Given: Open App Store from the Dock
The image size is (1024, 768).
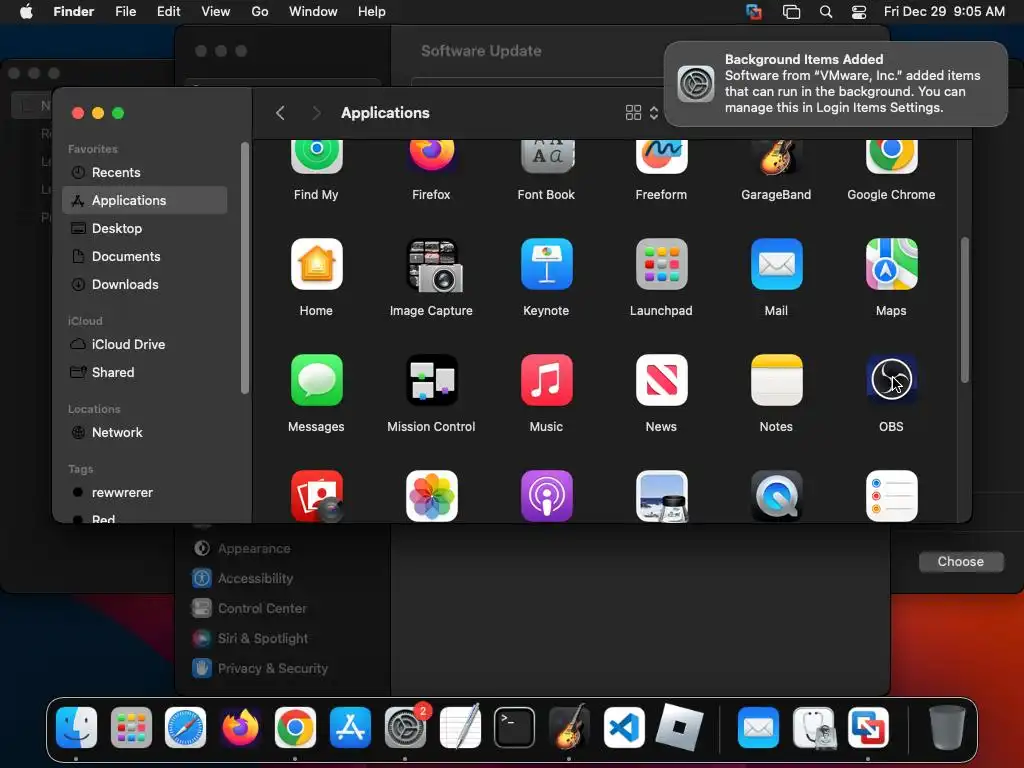Looking at the screenshot, I should pyautogui.click(x=350, y=728).
